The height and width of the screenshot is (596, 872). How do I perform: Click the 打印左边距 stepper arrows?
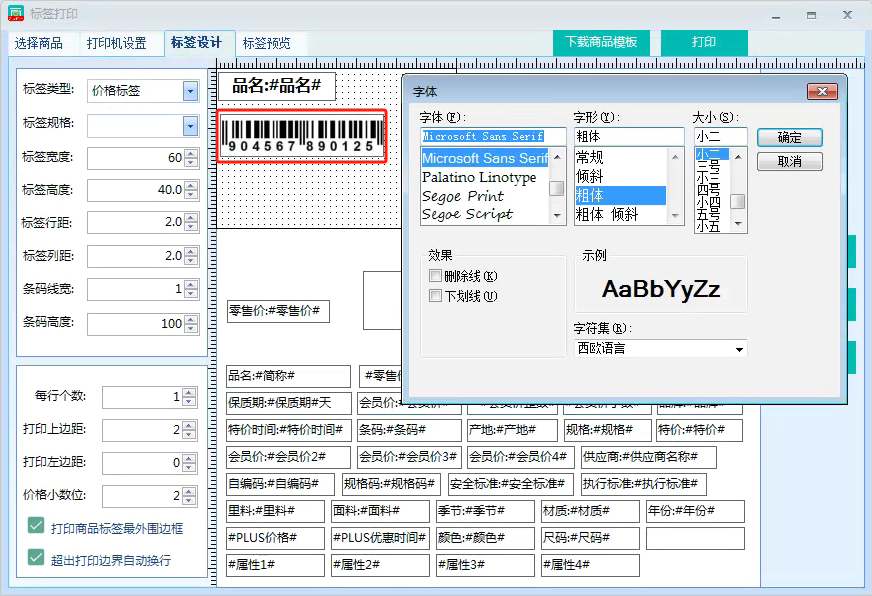coord(190,463)
